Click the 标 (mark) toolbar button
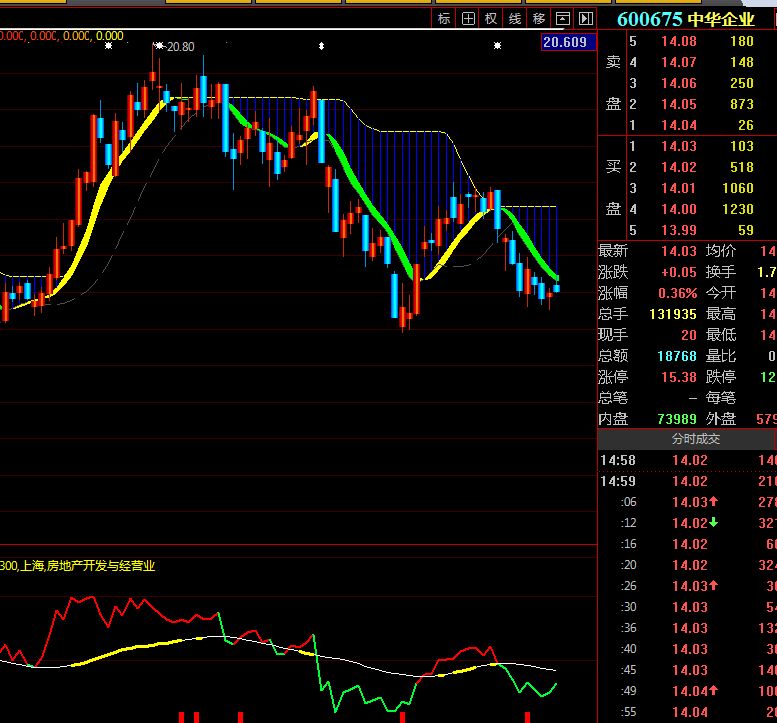Screen dimensions: 777x723 [x=444, y=19]
